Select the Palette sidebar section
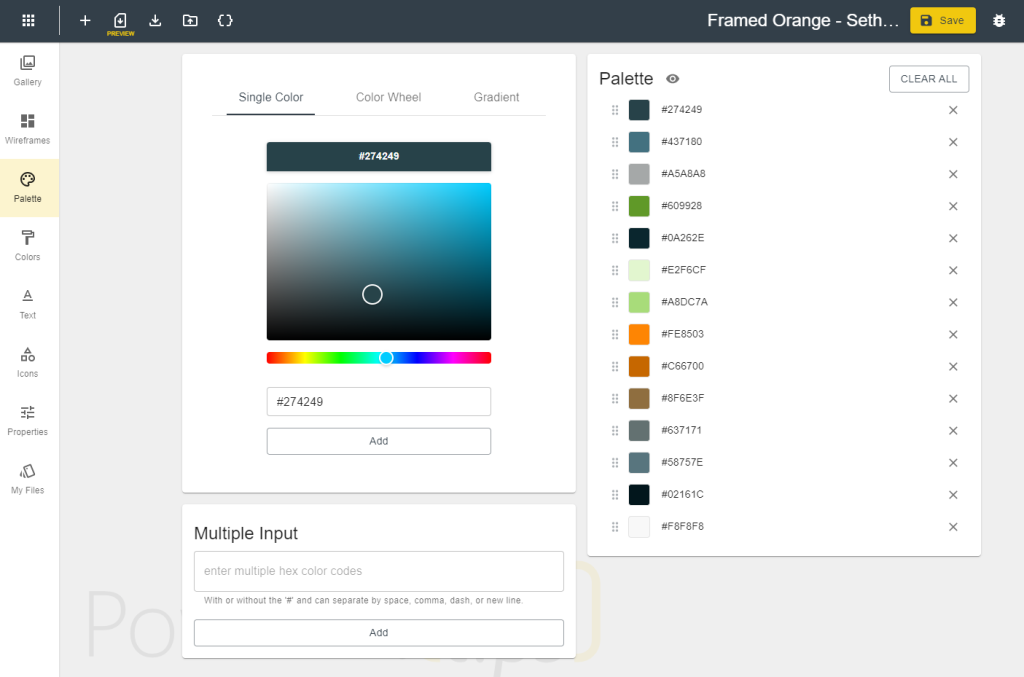Viewport: 1024px width, 677px height. (27, 188)
